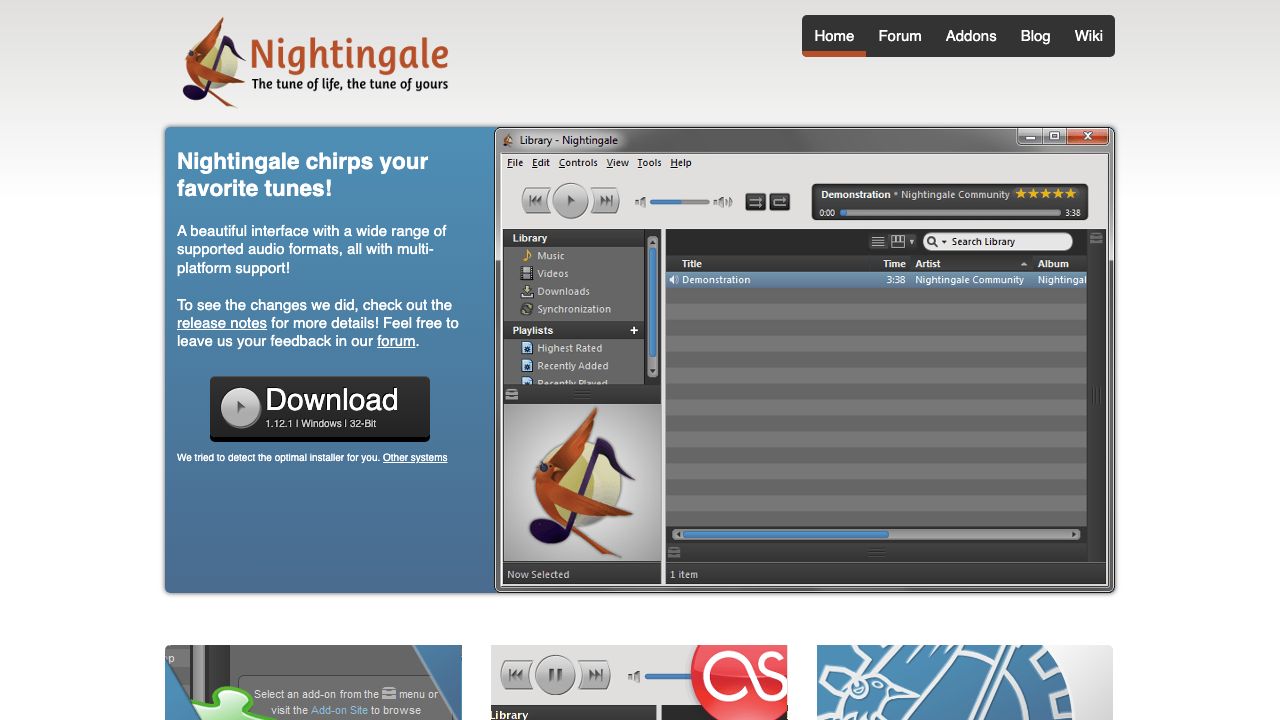The width and height of the screenshot is (1280, 720).
Task: Click horizontal scrollbar left arrow
Action: pos(677,535)
